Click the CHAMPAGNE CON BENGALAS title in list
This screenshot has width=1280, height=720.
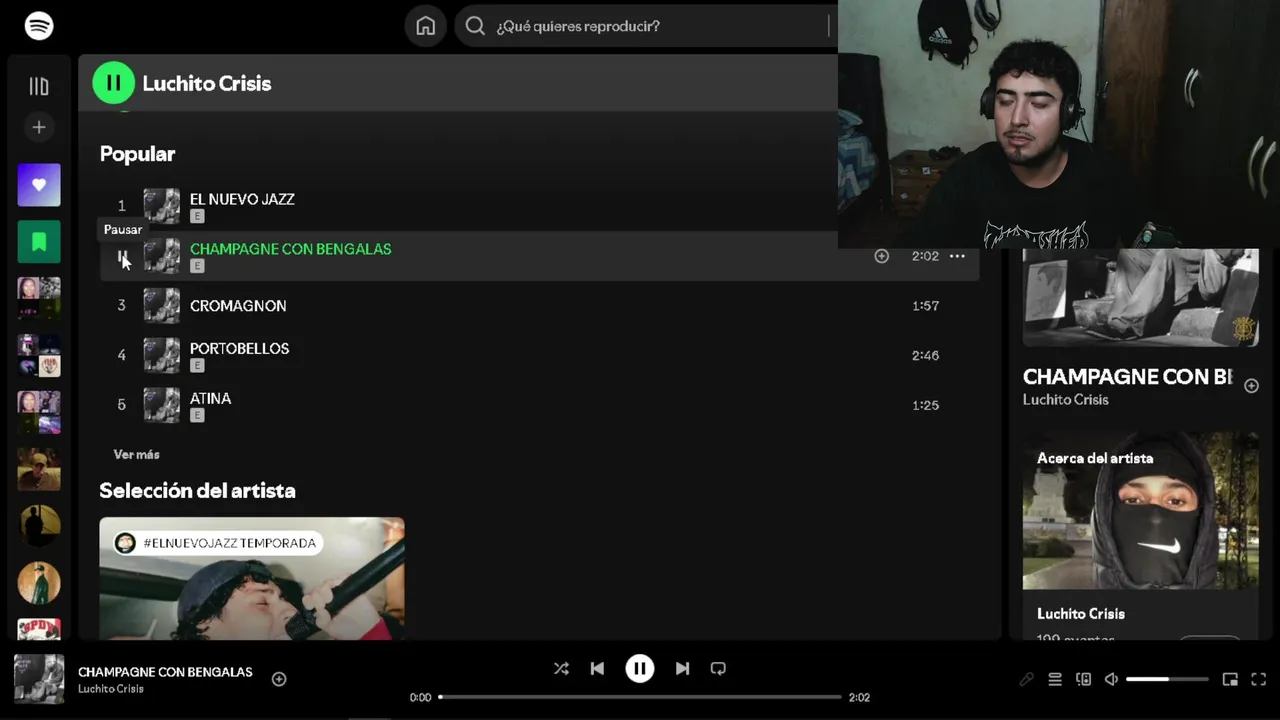[x=290, y=249]
